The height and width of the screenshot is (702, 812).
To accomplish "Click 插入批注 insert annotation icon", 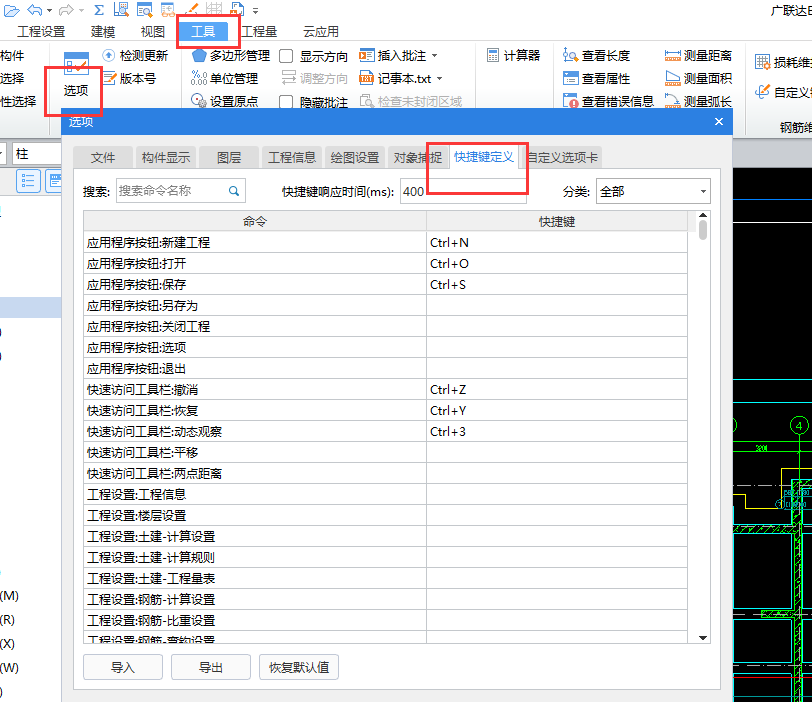I will (367, 55).
